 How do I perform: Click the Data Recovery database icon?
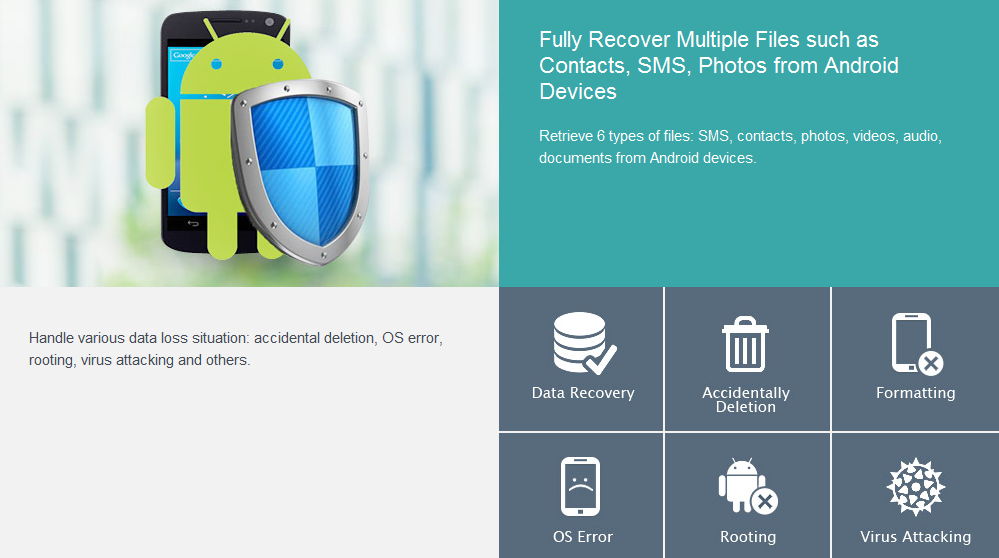pos(584,343)
